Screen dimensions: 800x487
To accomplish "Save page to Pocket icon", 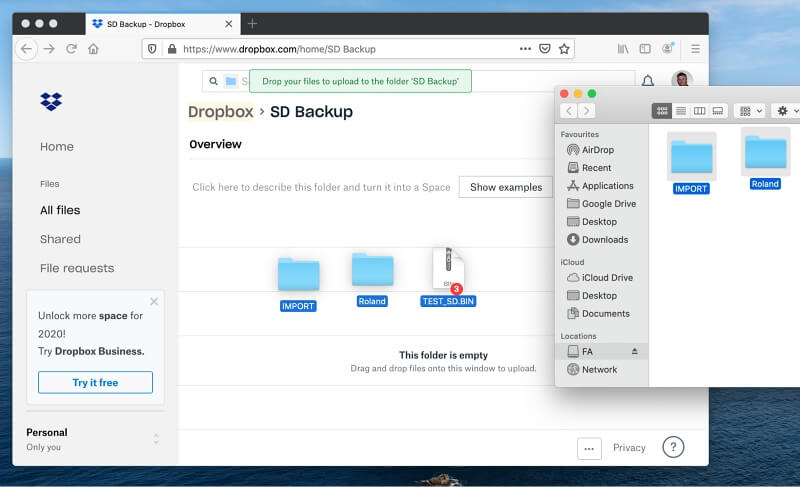I will pyautogui.click(x=545, y=49).
